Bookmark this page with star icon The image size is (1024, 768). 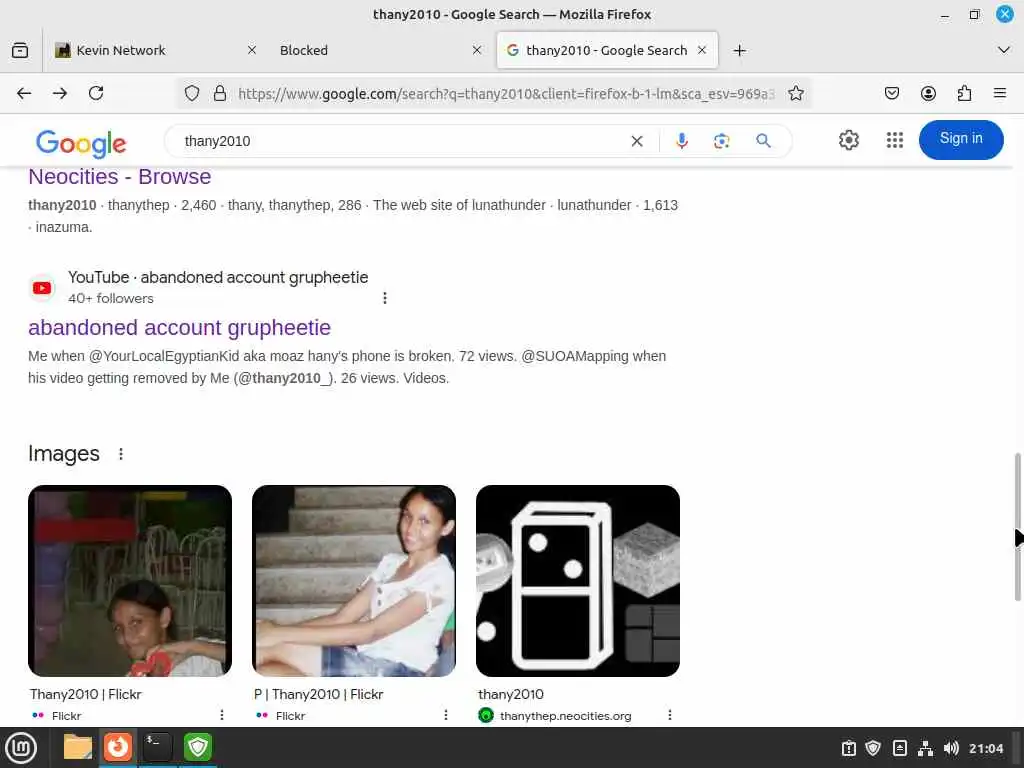tap(795, 93)
